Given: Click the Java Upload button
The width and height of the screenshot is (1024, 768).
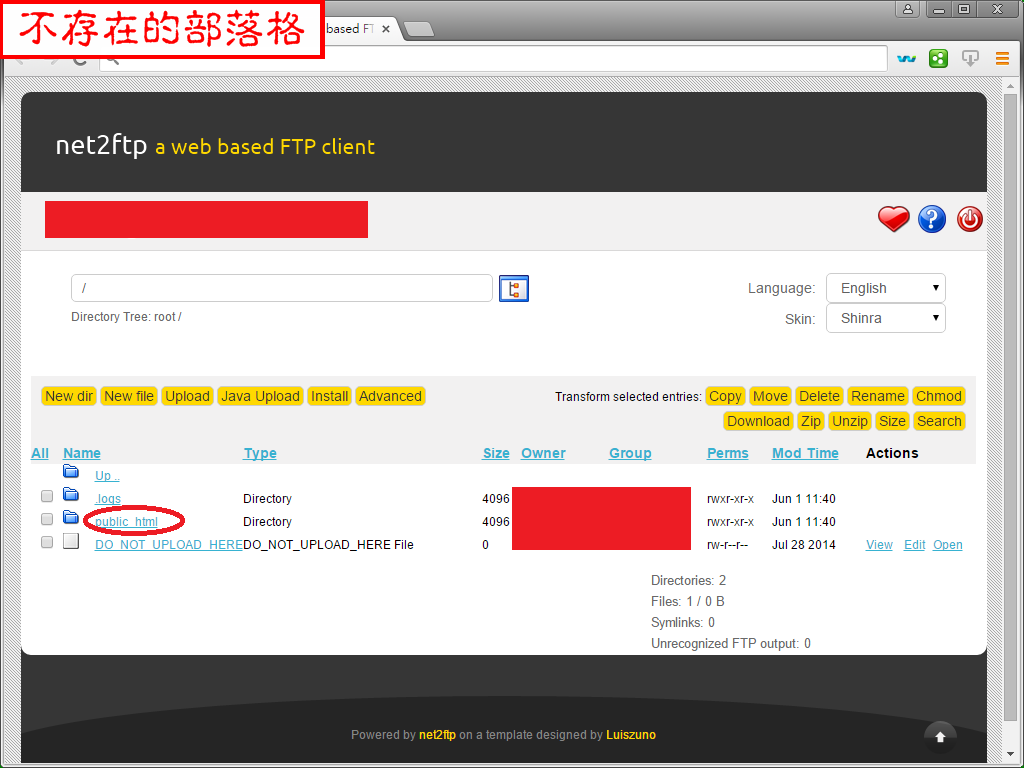Looking at the screenshot, I should coord(261,396).
